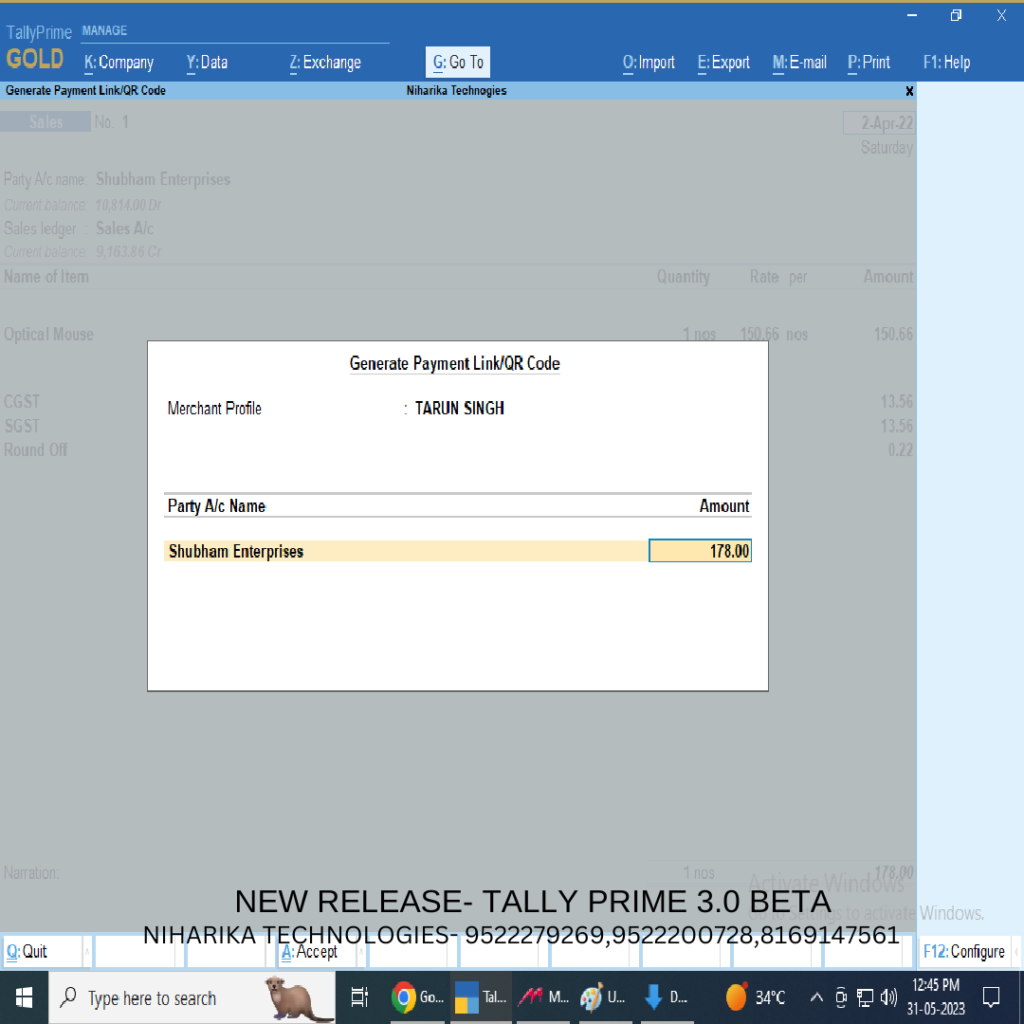1024x1024 pixels.
Task: Click the Amount column header in dialog
Action: point(724,506)
